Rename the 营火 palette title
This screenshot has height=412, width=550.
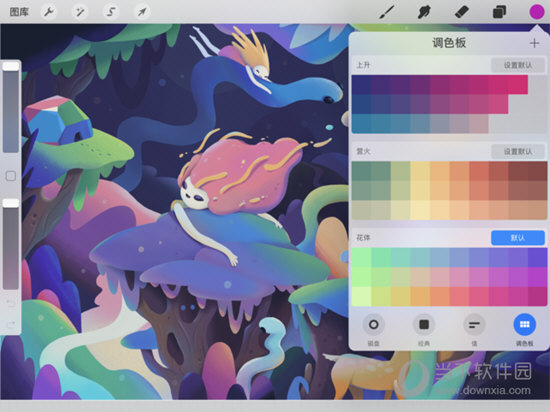coord(363,151)
